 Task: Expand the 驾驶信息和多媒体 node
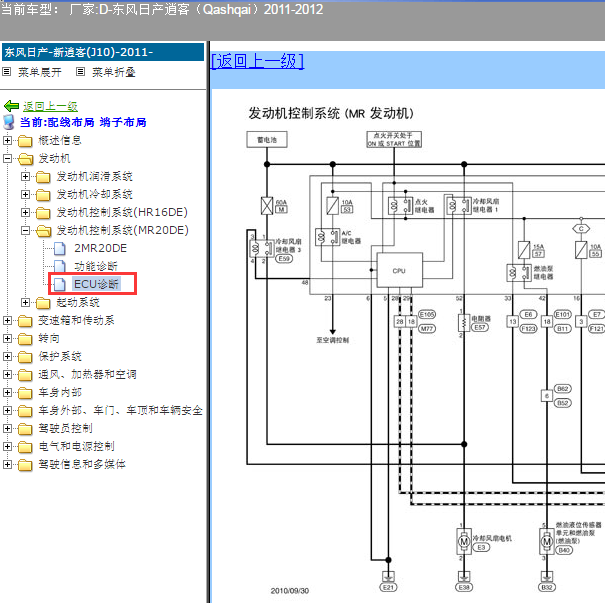click(x=7, y=464)
